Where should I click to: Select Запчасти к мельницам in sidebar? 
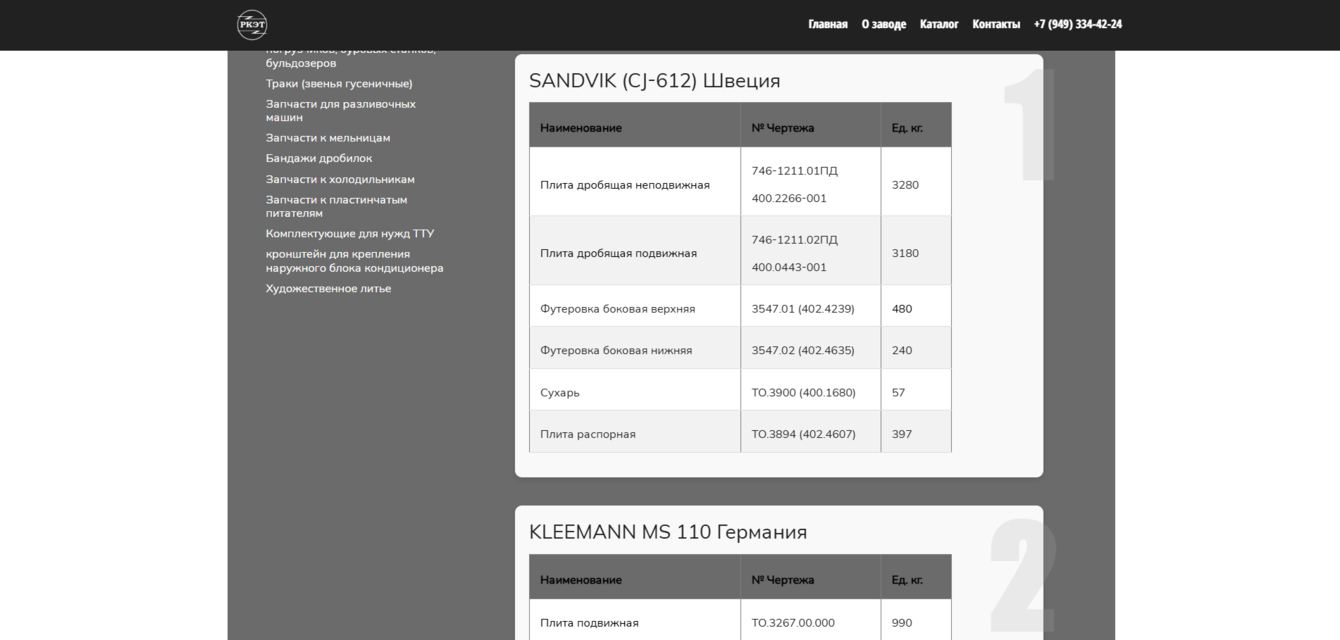tap(328, 138)
